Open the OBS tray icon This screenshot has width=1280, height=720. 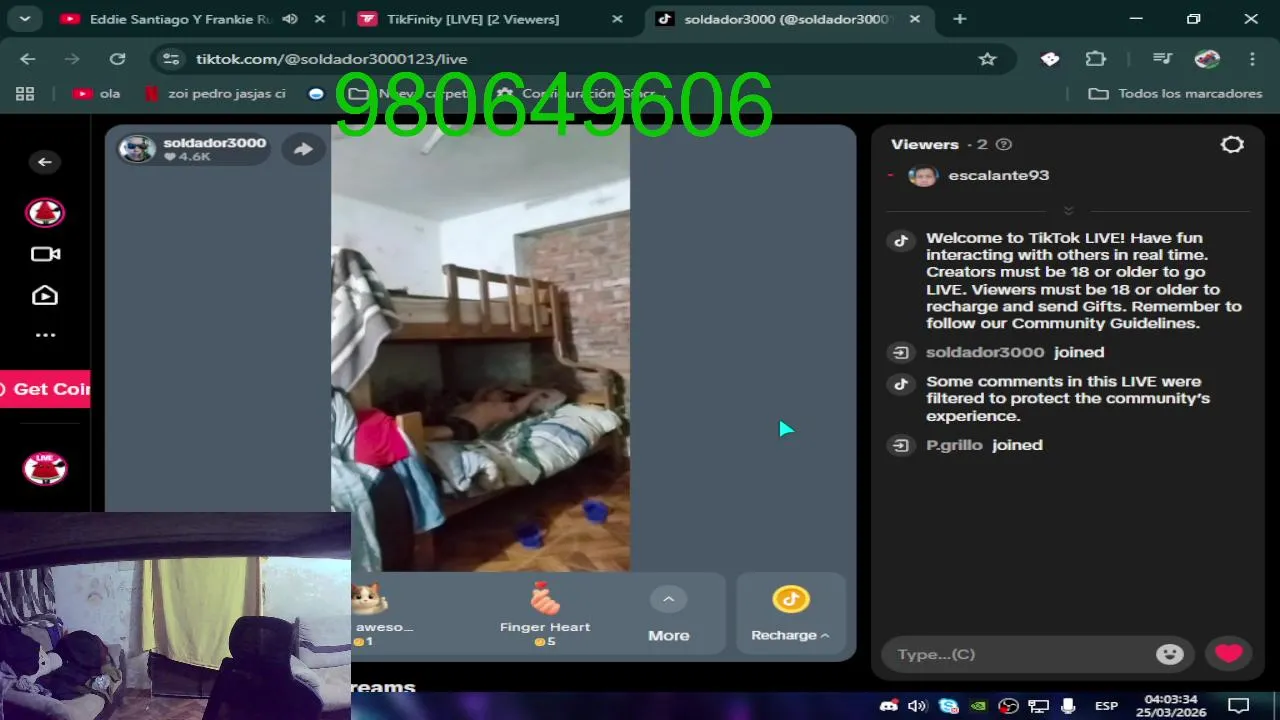click(1008, 705)
